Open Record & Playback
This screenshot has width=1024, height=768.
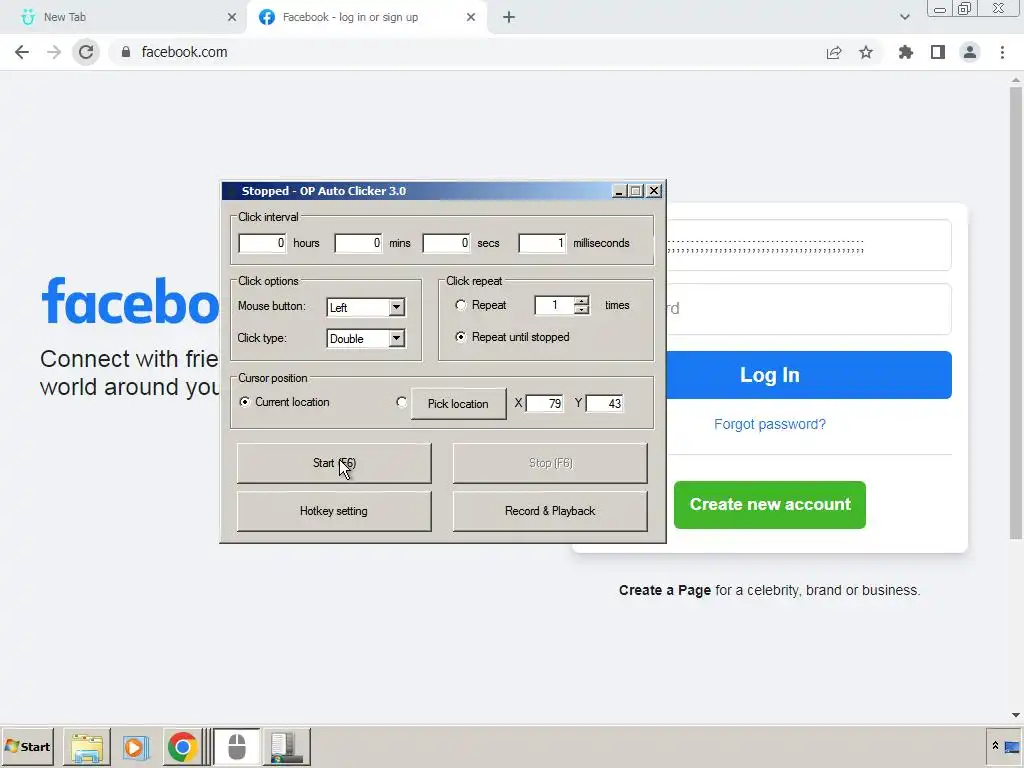550,511
